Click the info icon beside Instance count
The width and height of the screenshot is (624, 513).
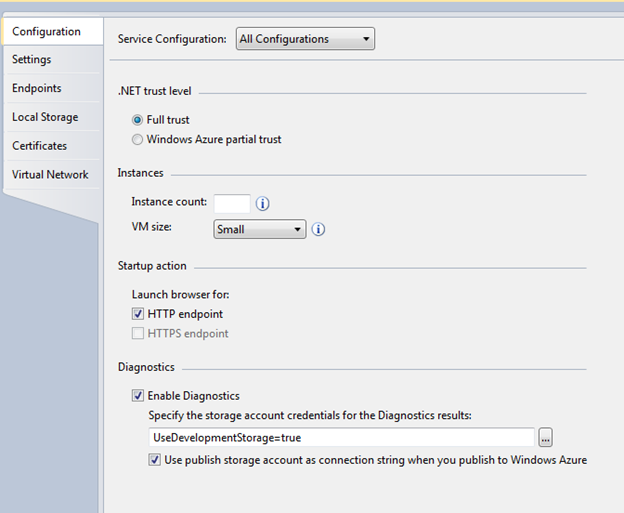(x=263, y=203)
